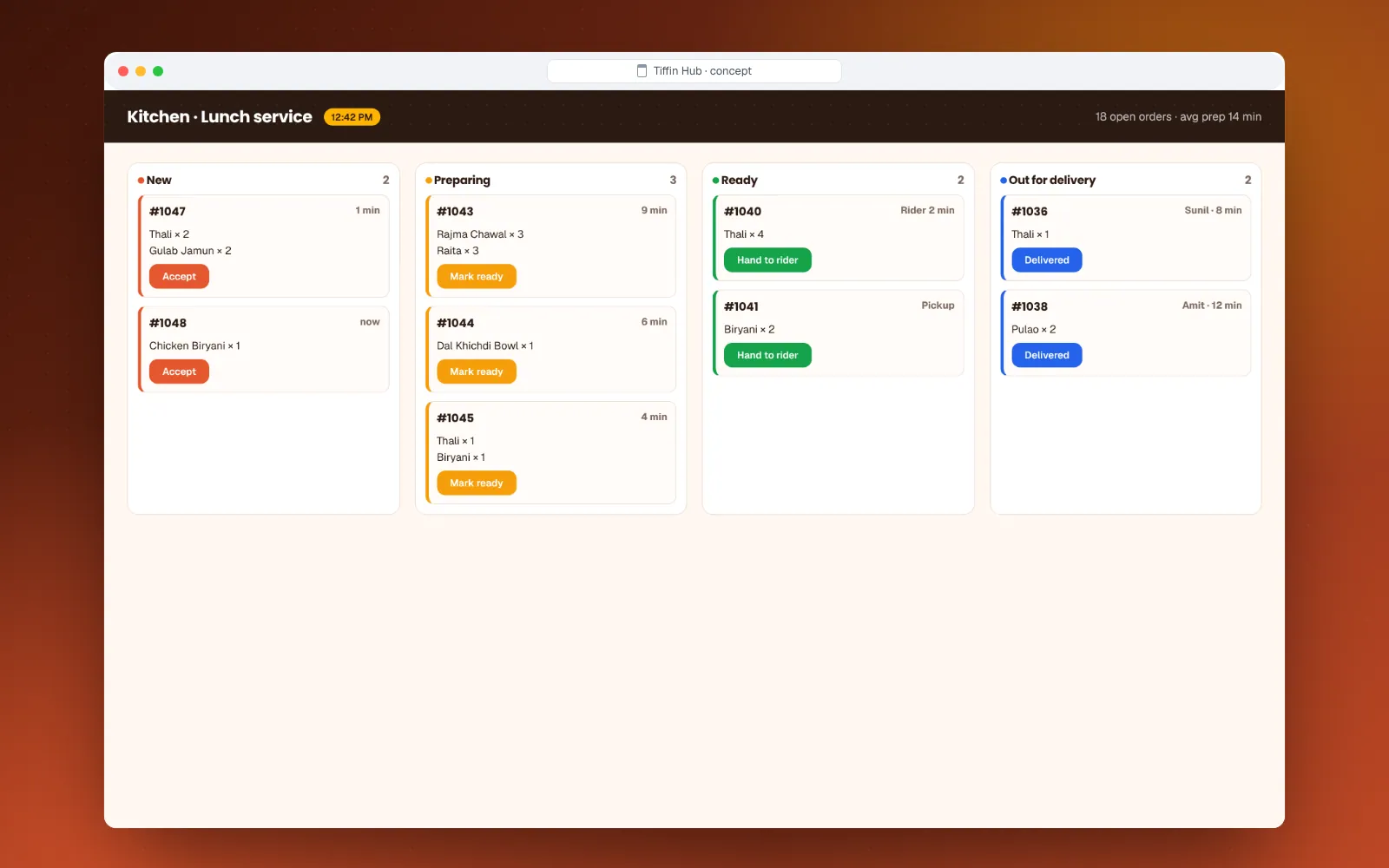The width and height of the screenshot is (1389, 868).
Task: Click the 9 min timer on #1043
Action: coord(655,211)
